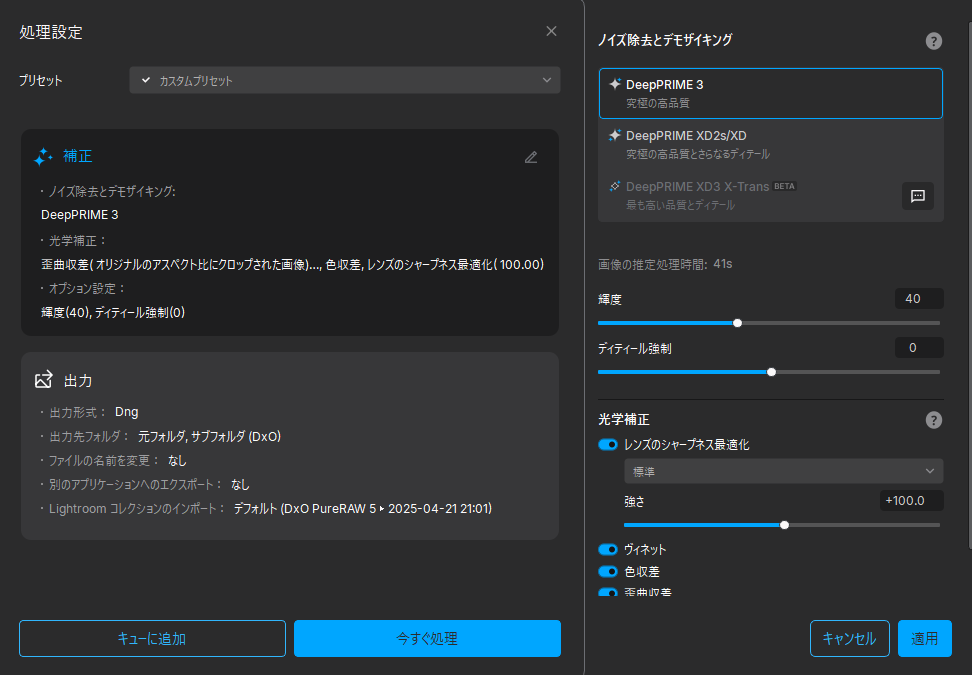Open help for ノイズ除去とデモザイキング
972x675 pixels.
coord(934,41)
